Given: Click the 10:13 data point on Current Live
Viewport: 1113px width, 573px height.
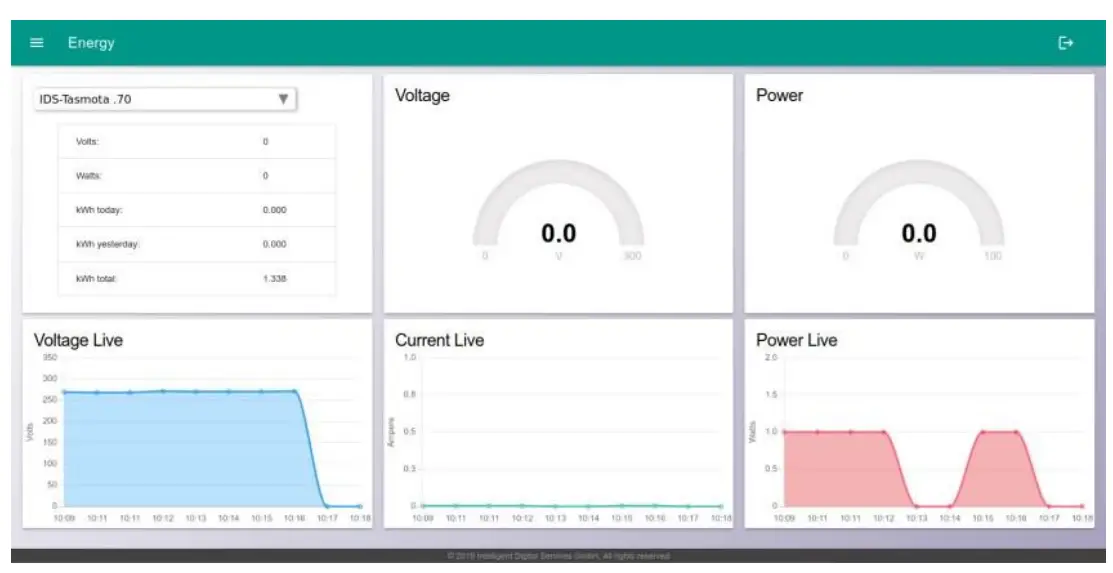Looking at the screenshot, I should point(555,506).
